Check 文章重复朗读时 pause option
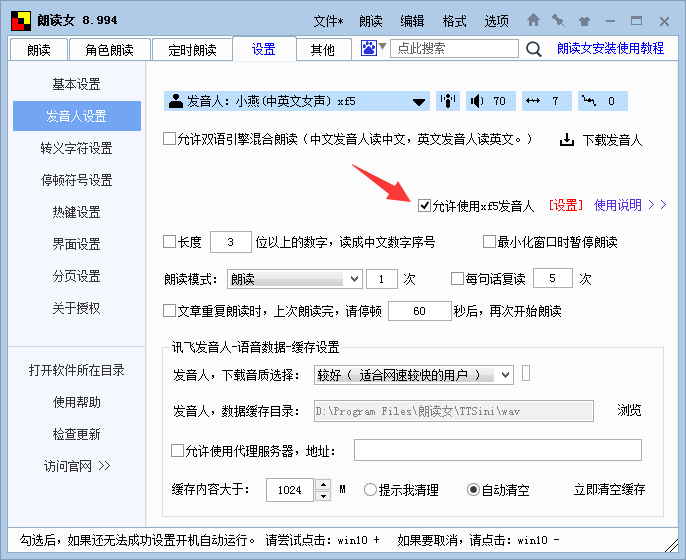This screenshot has width=686, height=560. [x=169, y=311]
